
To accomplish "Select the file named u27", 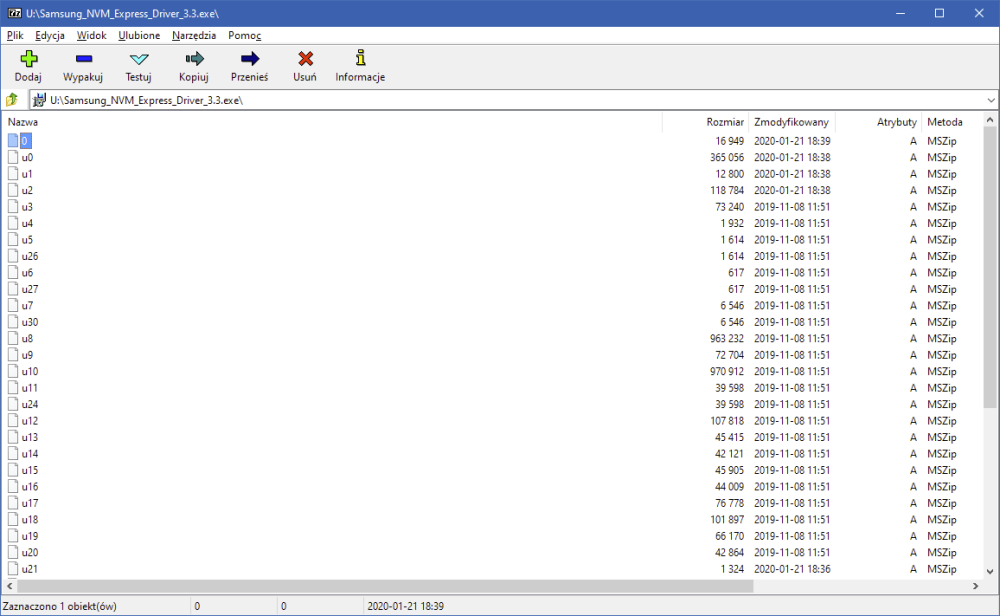I will [29, 289].
